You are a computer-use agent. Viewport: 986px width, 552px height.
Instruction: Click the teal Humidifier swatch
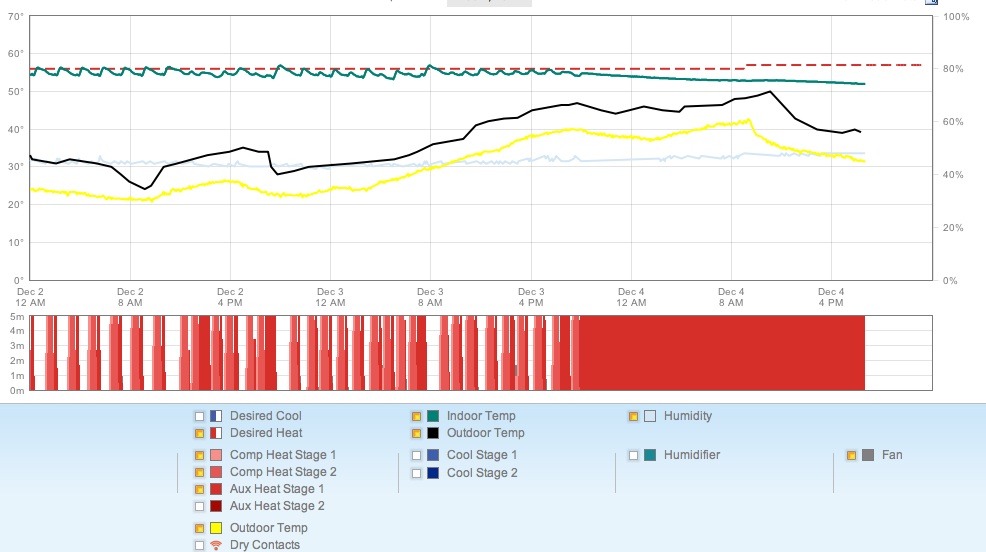pyautogui.click(x=650, y=455)
